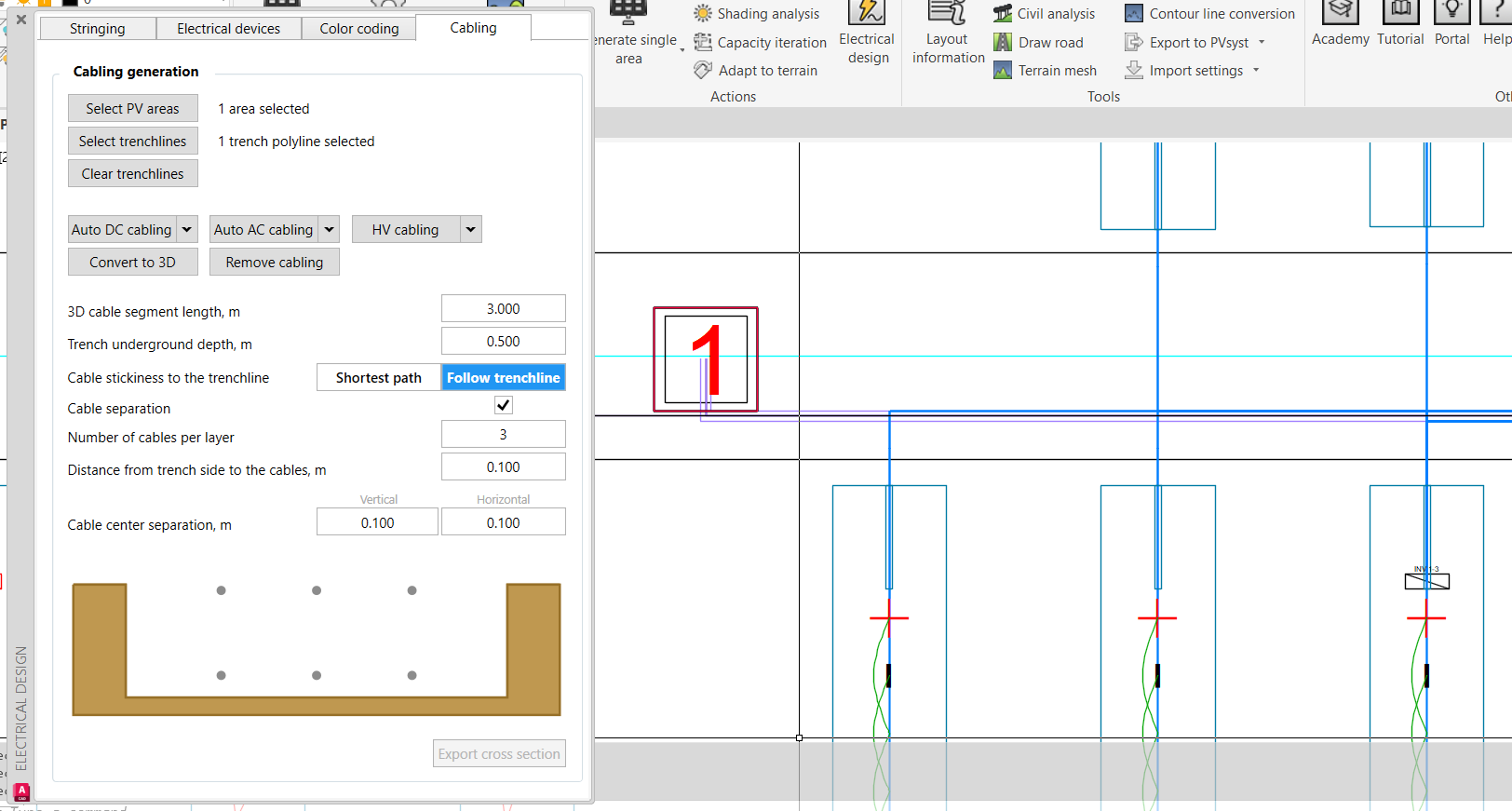Click the '1 area selected' text
Screen dimensions: 1512x811
coord(263,109)
